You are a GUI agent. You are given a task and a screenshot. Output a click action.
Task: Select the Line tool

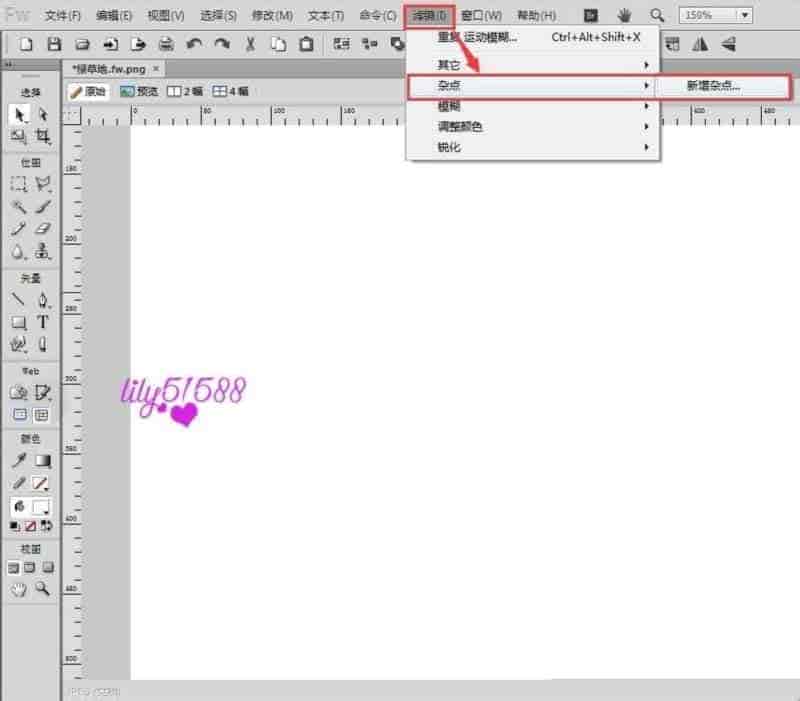pyautogui.click(x=19, y=299)
